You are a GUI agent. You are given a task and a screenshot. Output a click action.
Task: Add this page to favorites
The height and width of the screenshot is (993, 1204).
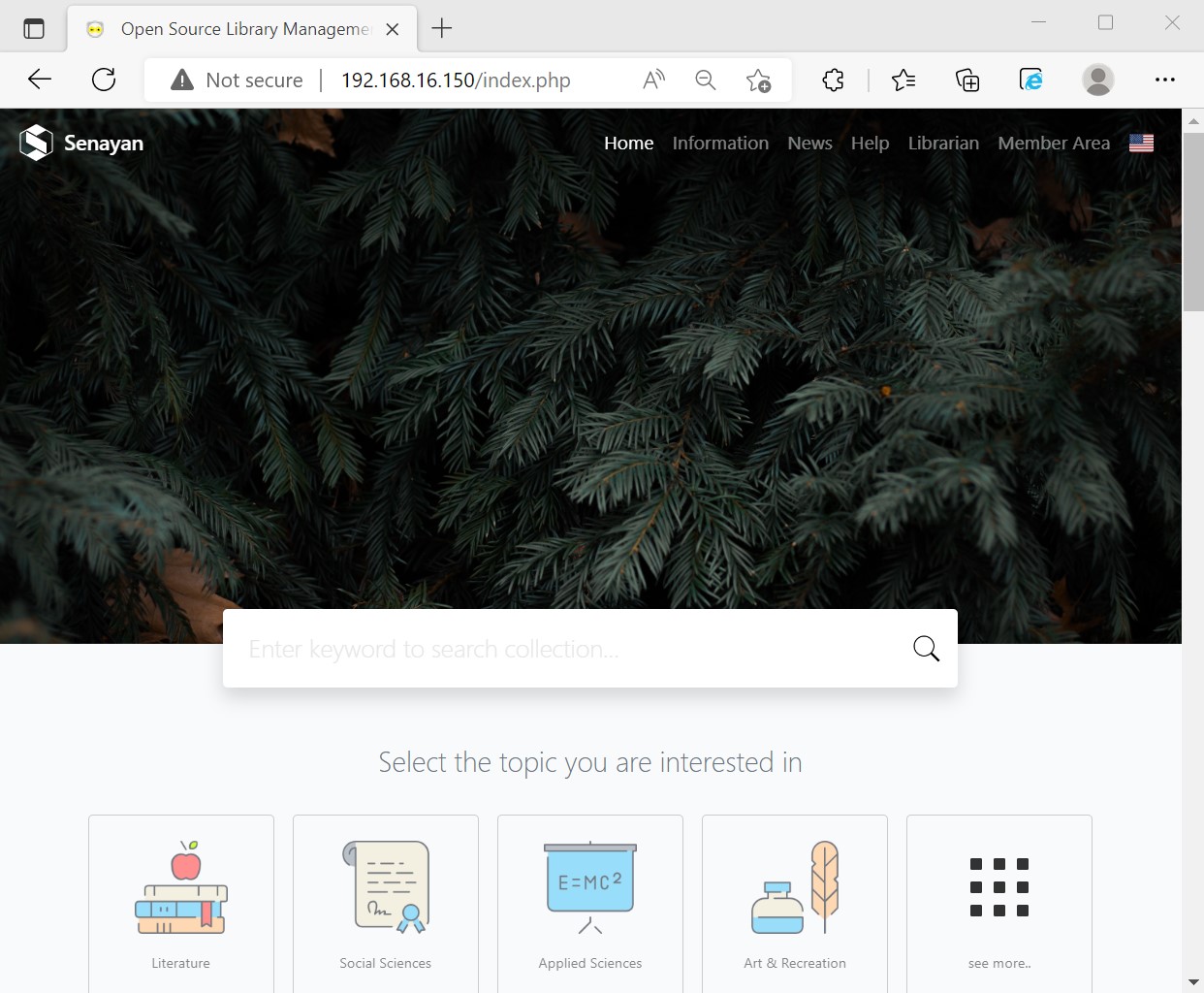(x=758, y=80)
